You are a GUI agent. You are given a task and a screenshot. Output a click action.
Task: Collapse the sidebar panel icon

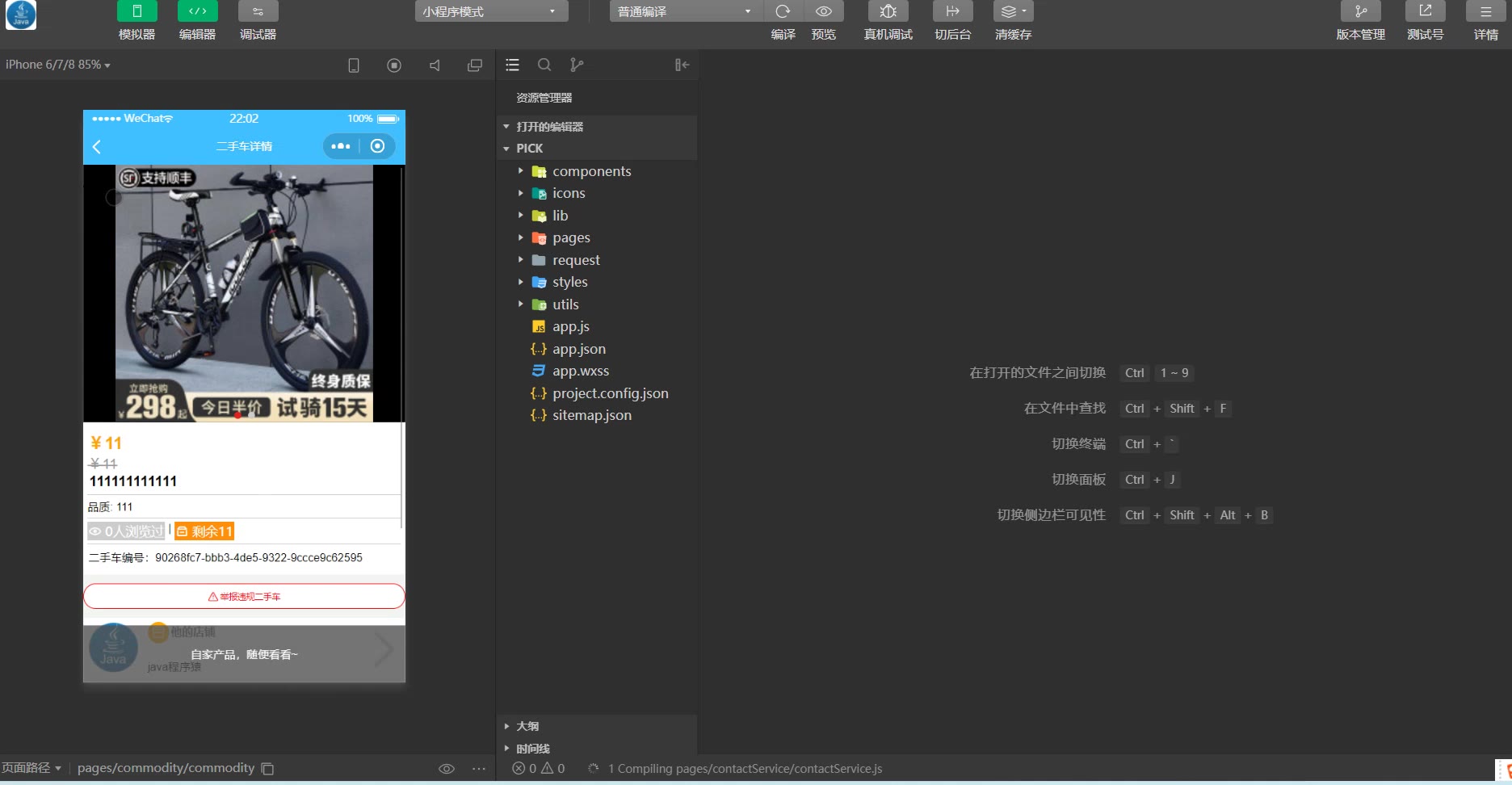coord(682,65)
